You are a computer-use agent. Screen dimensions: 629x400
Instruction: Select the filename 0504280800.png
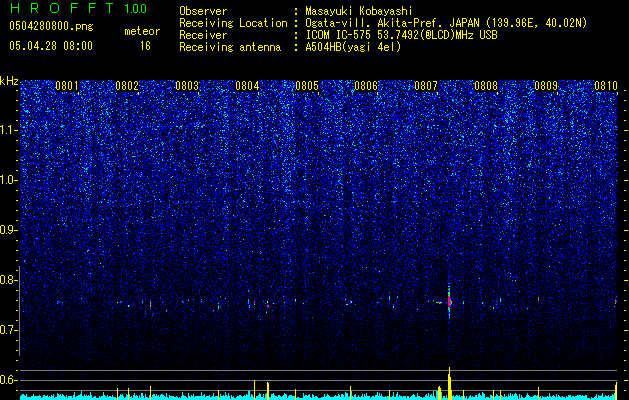(x=51, y=27)
